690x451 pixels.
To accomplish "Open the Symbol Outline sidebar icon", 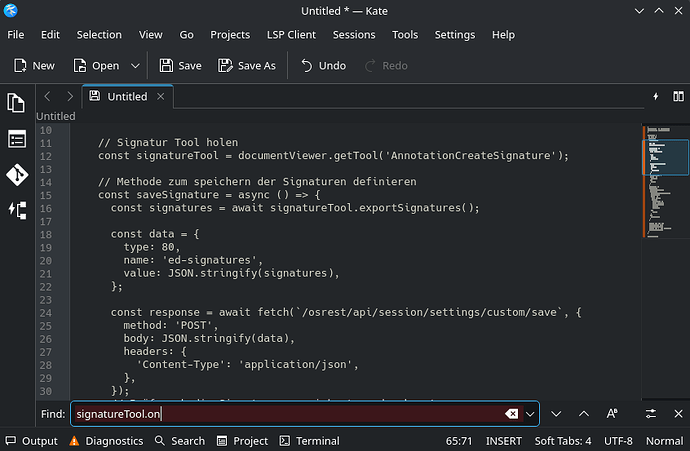I will 17,139.
